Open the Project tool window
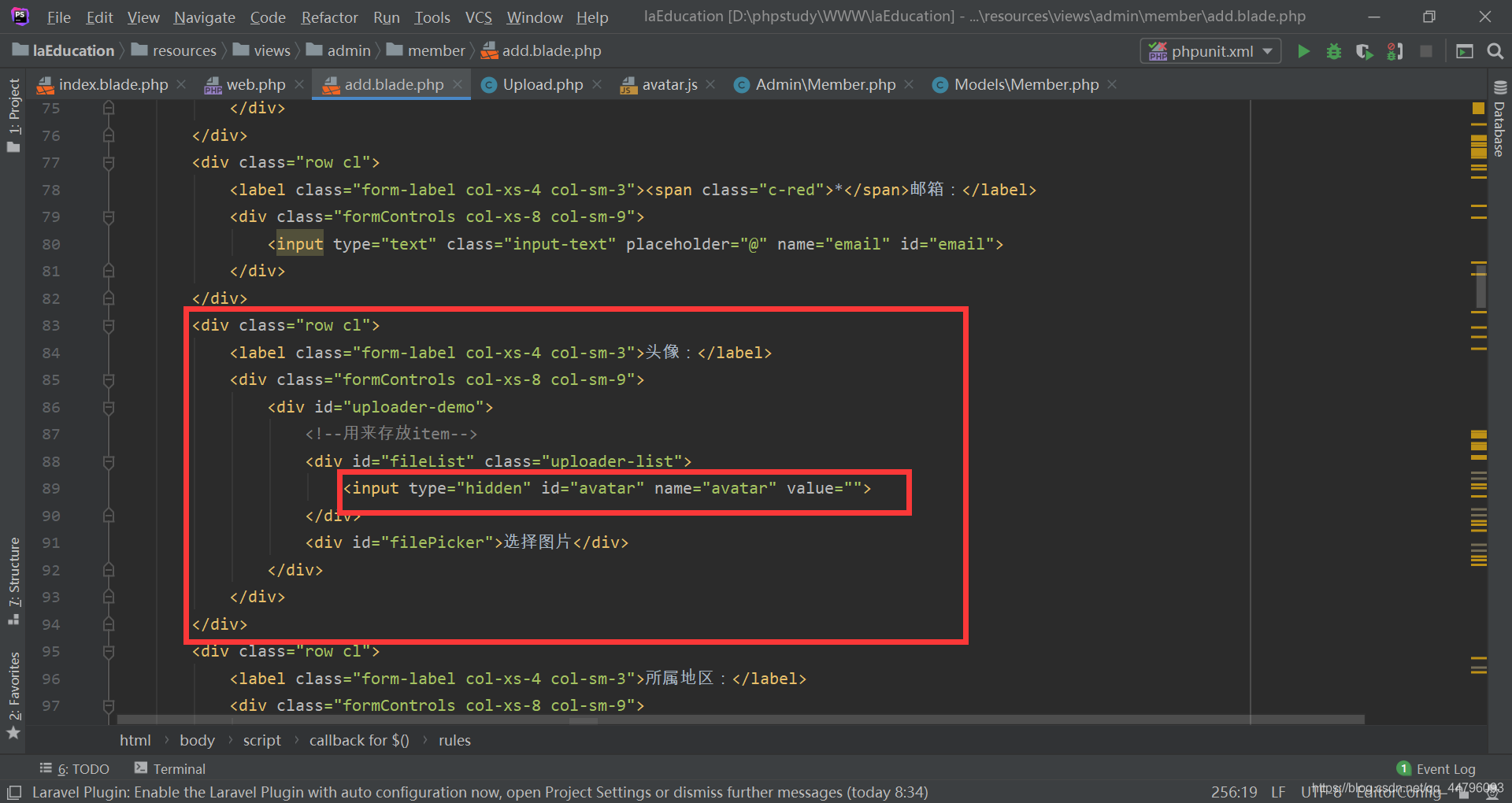The image size is (1512, 803). (x=13, y=115)
